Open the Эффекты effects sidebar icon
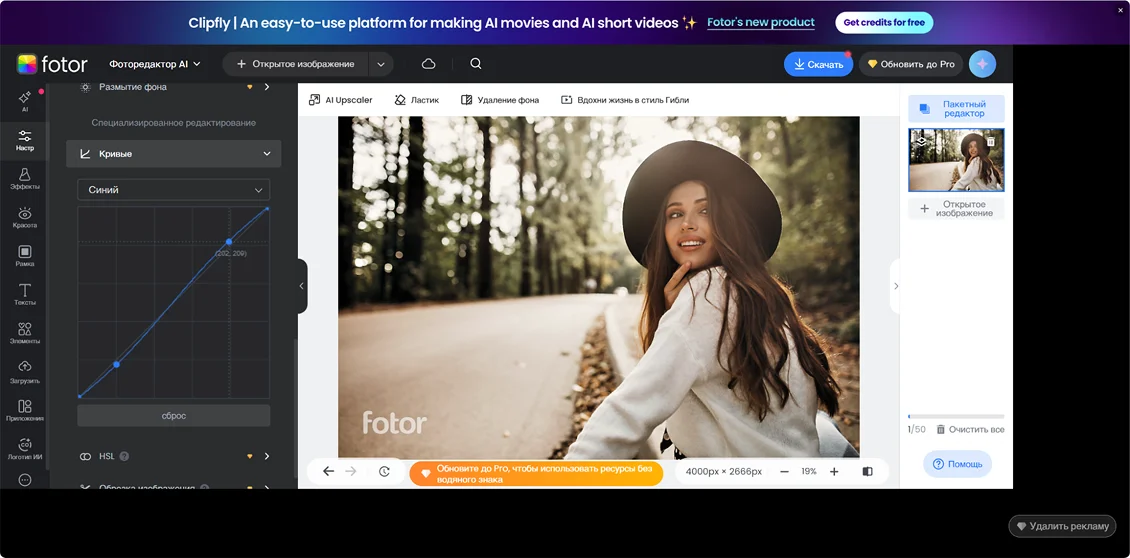 [x=25, y=179]
